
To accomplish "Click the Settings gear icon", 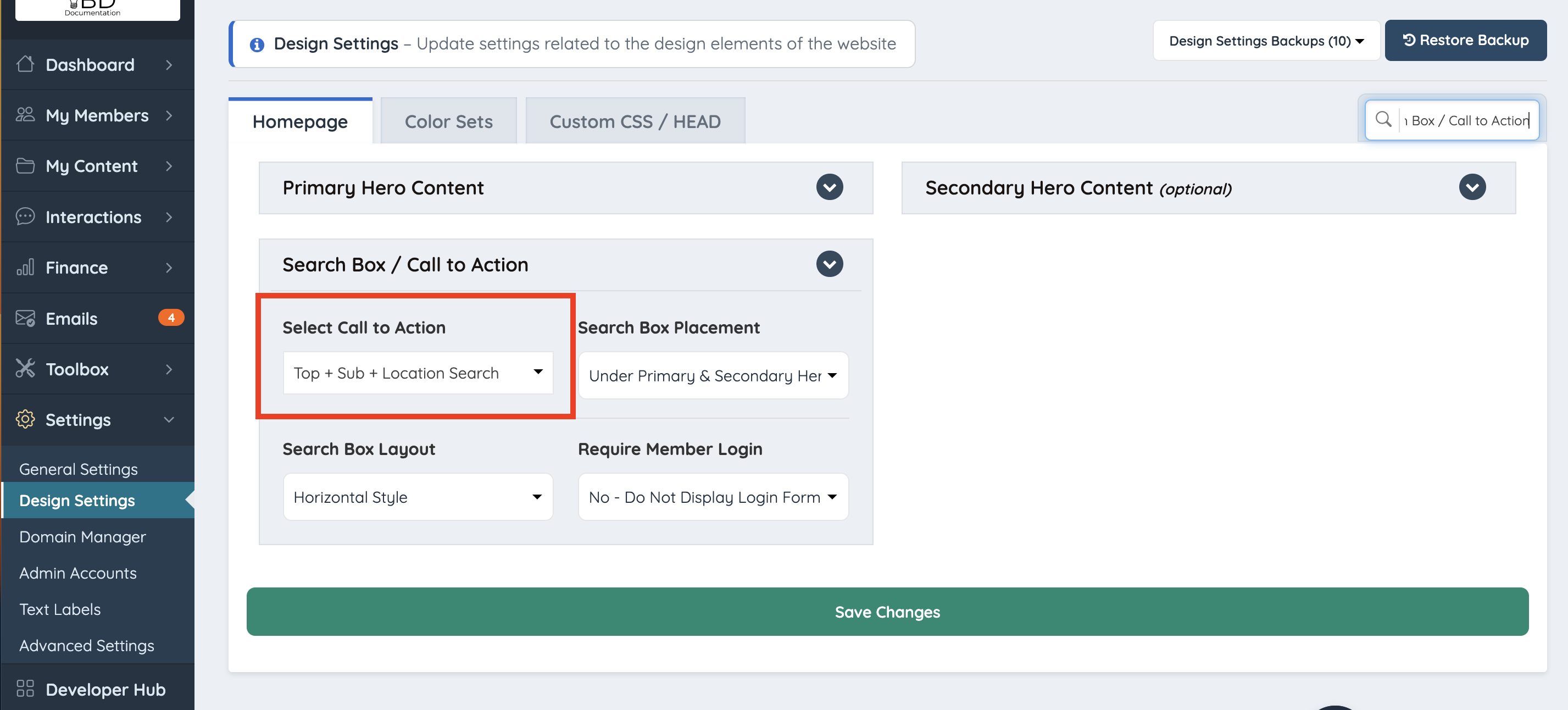I will [x=25, y=419].
